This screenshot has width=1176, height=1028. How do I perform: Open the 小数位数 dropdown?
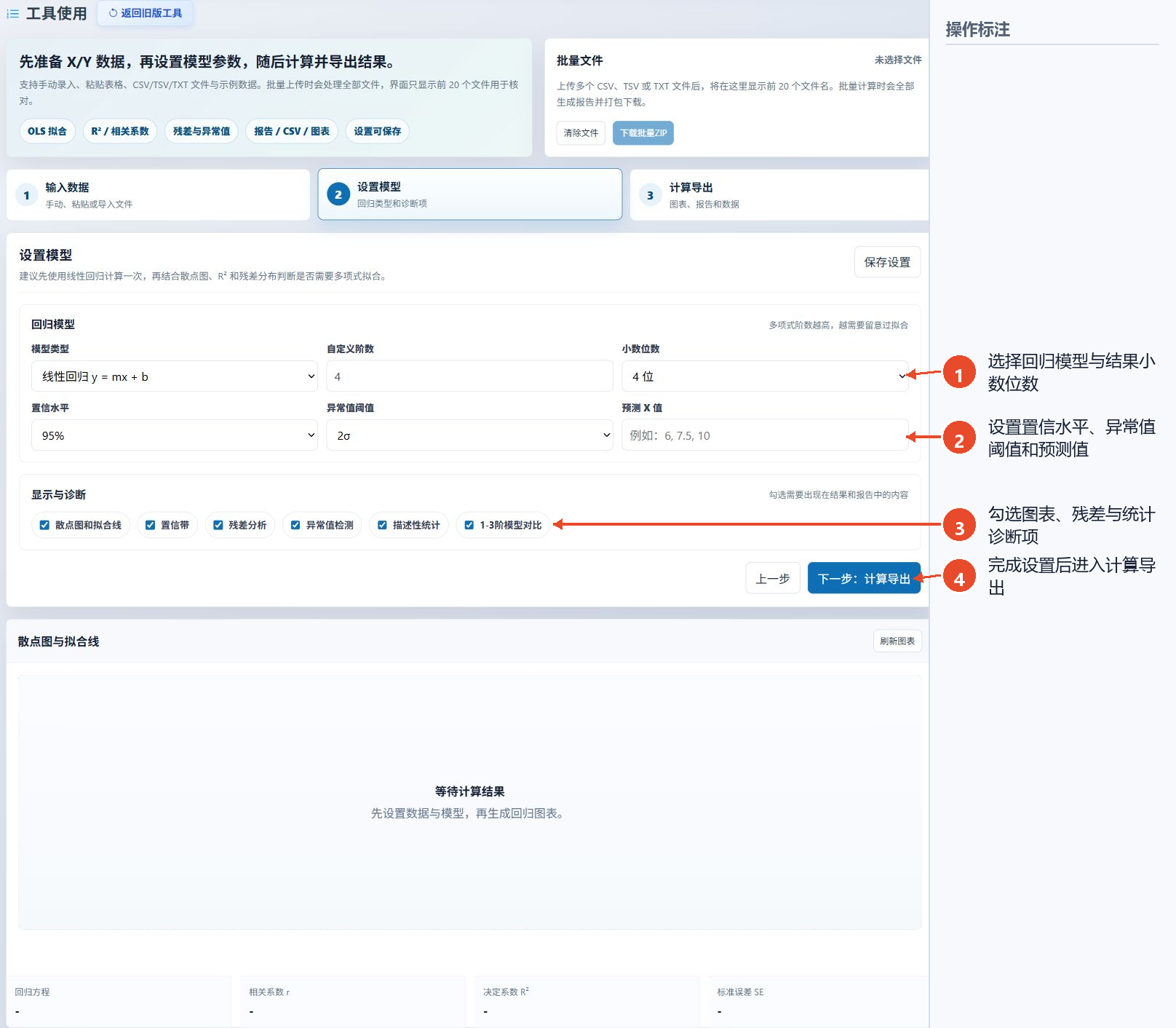[765, 376]
